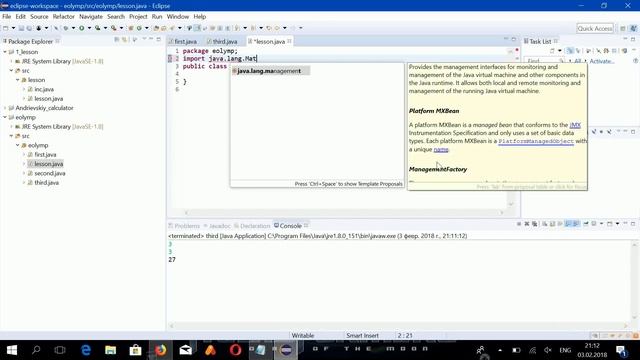
Task: Minimize the Package Explorer panel
Action: [x=151, y=39]
